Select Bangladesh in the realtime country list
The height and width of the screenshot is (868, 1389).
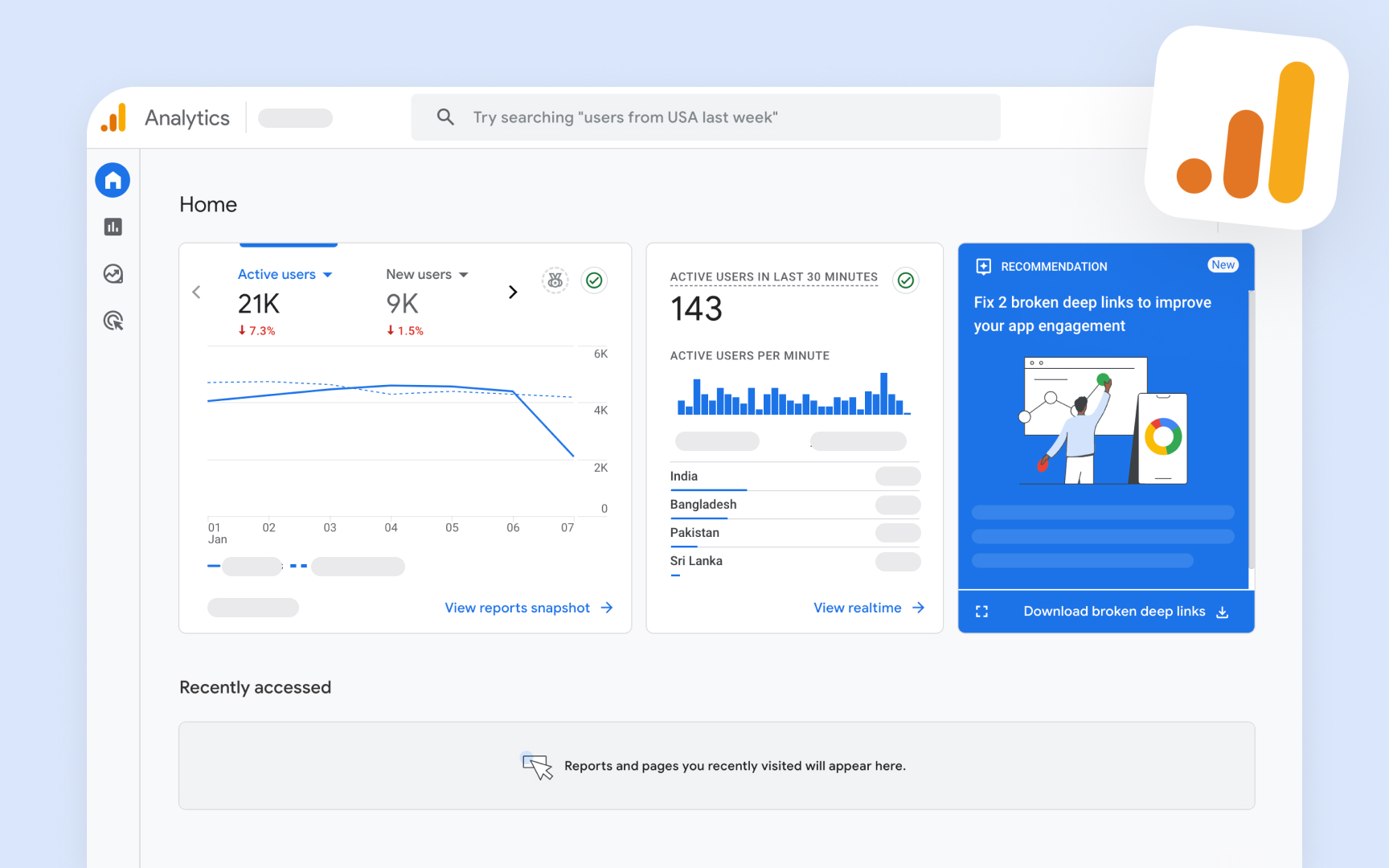(x=703, y=504)
